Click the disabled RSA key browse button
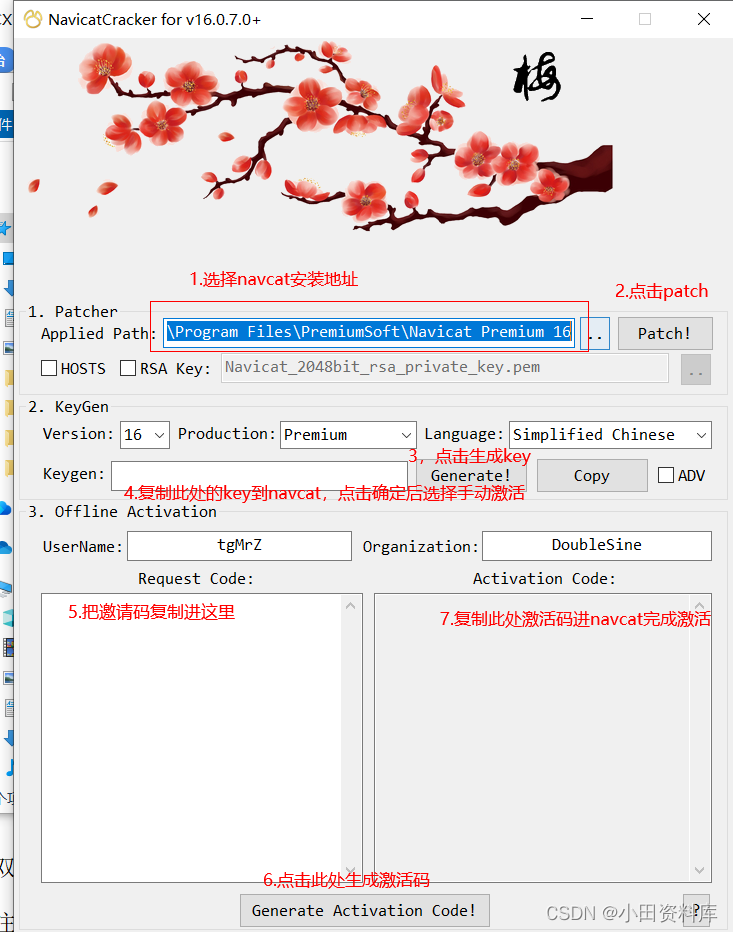Viewport: 733px width, 932px height. point(696,370)
